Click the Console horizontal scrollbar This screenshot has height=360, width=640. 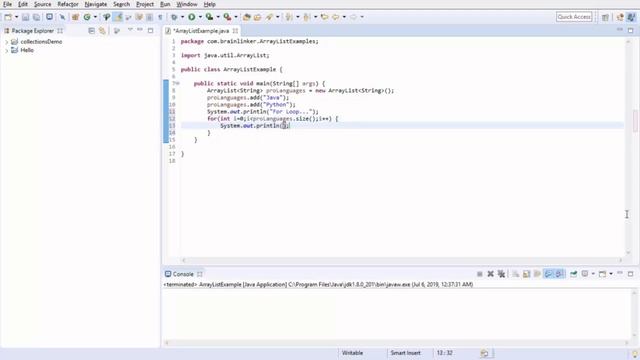(x=396, y=343)
